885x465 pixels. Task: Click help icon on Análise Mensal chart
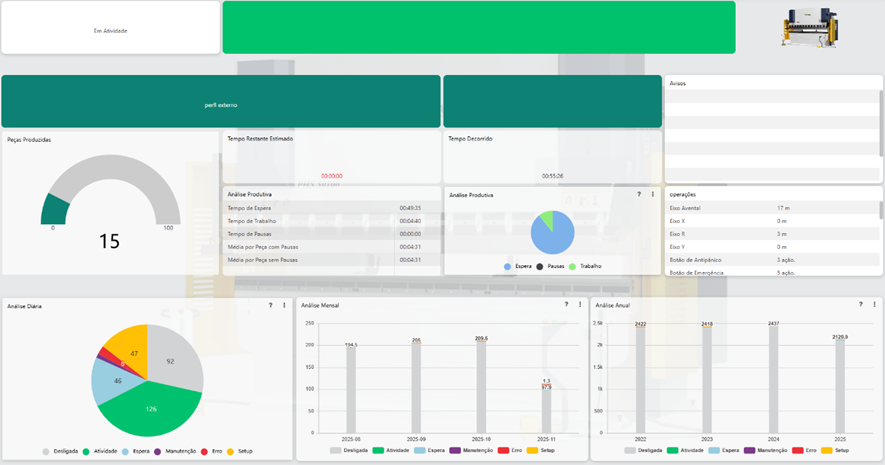(x=566, y=305)
